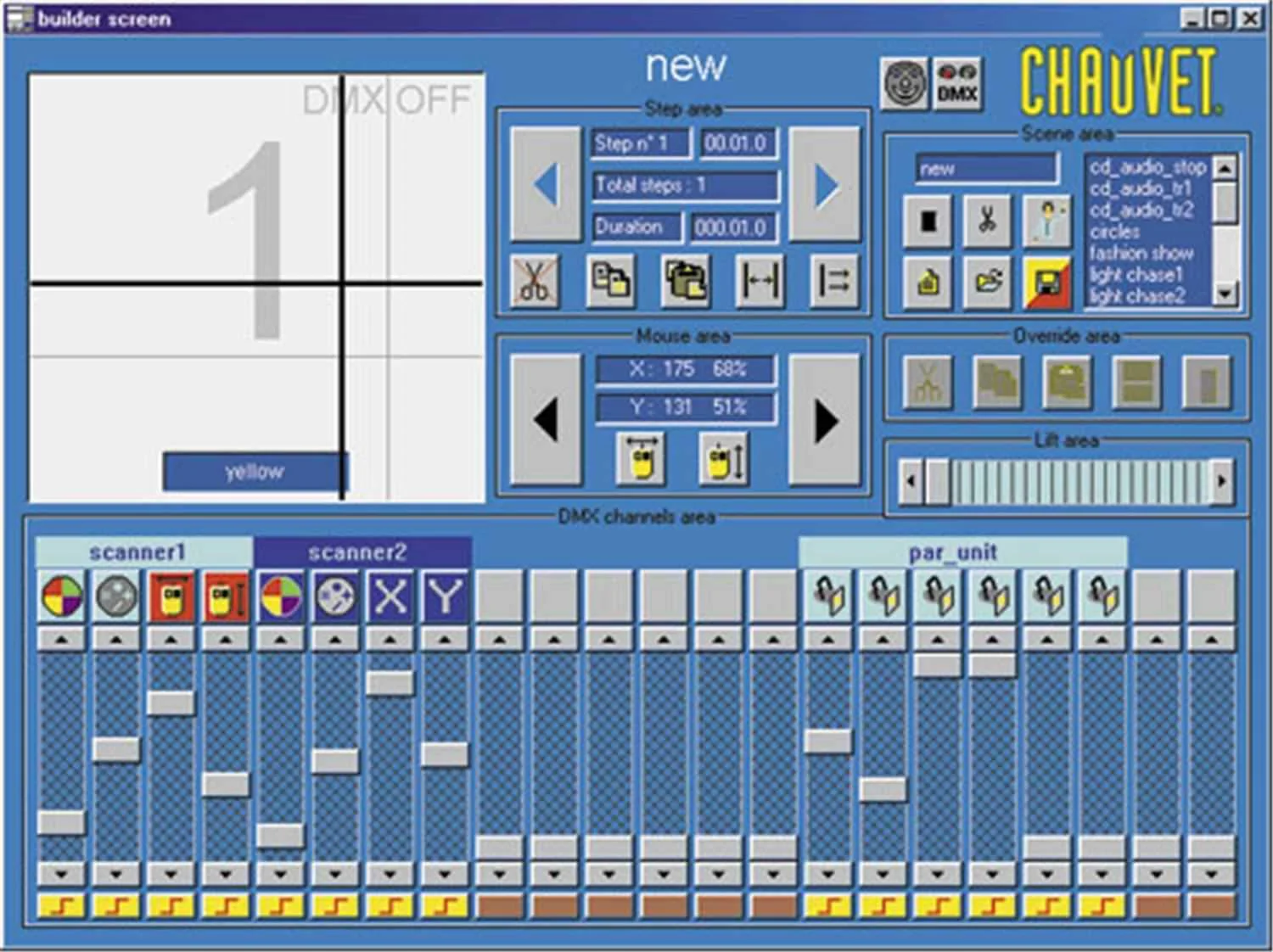Click the greyed scissors icon in Override area
This screenshot has height=952, width=1273.
(x=928, y=383)
